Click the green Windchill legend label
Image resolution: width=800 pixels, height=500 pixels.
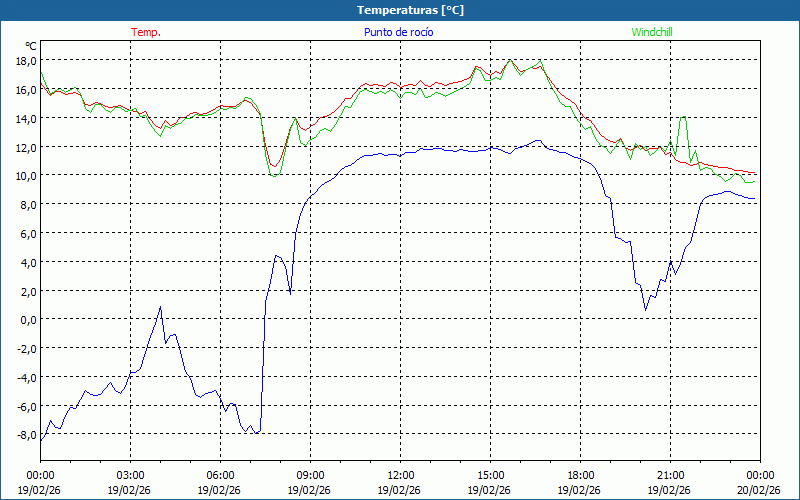[652, 32]
